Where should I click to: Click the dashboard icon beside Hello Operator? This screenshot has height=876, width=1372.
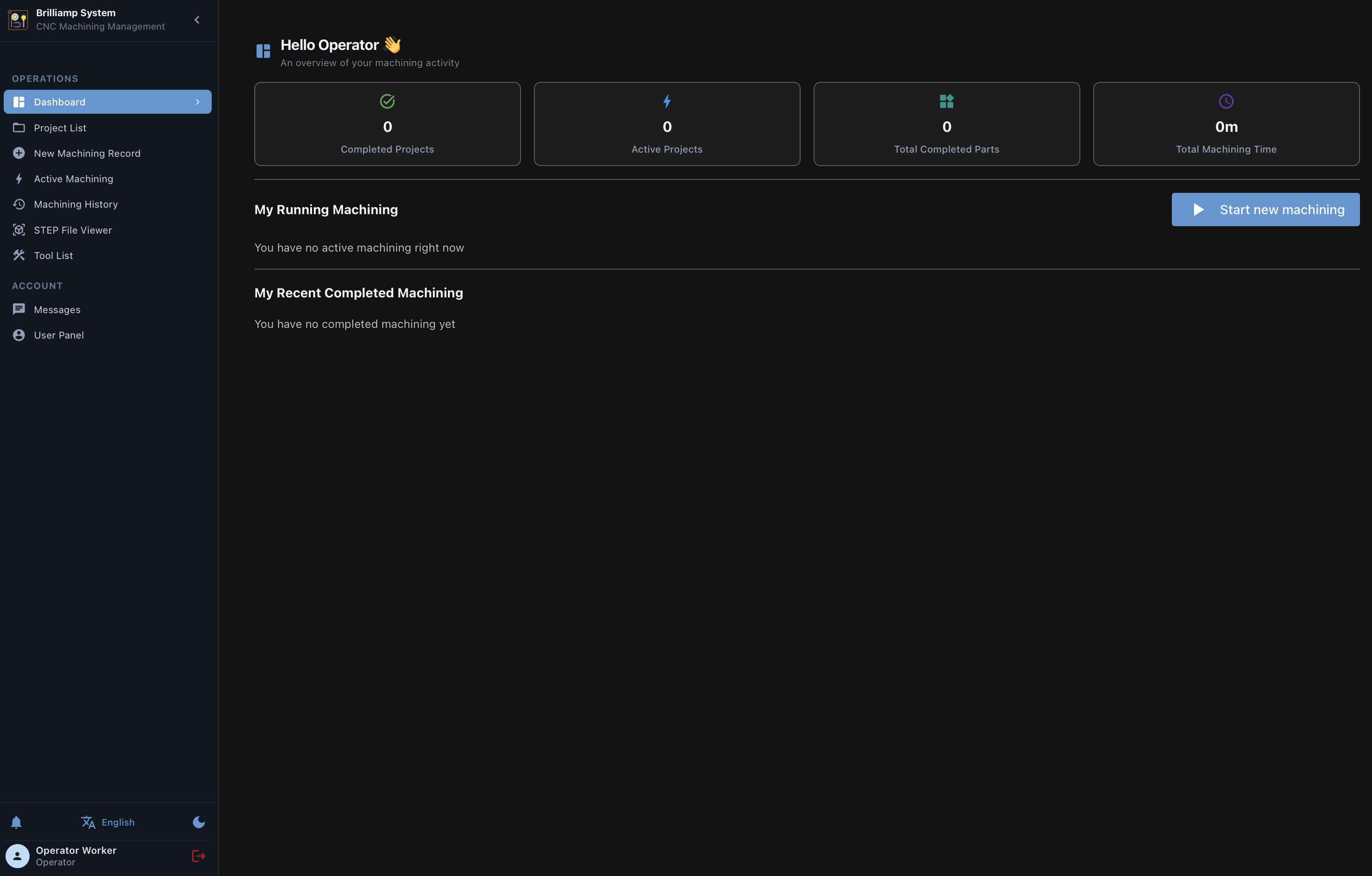pos(263,51)
